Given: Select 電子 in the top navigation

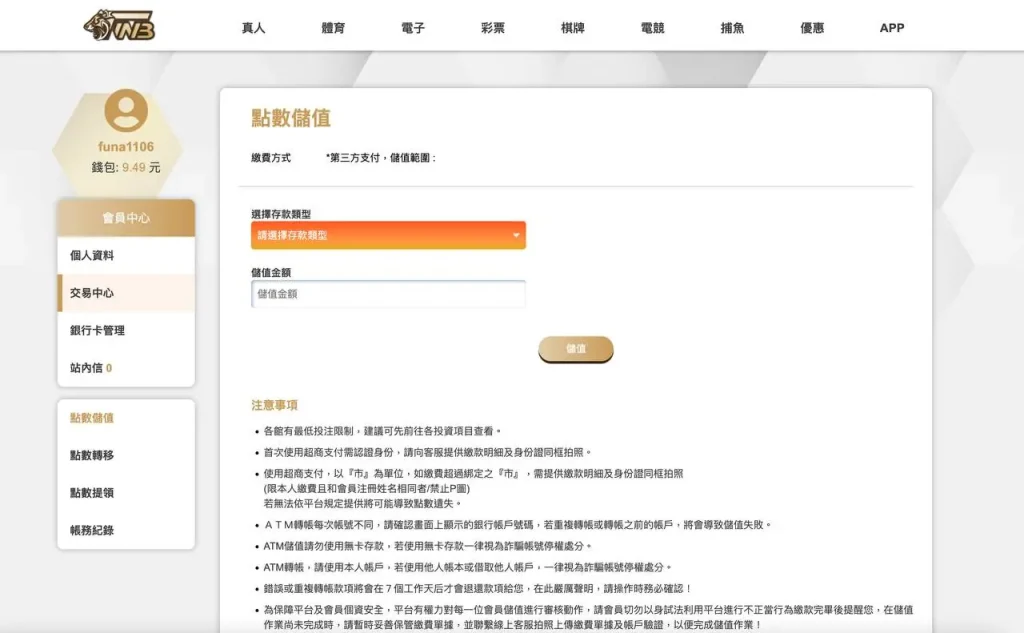Looking at the screenshot, I should 413,28.
